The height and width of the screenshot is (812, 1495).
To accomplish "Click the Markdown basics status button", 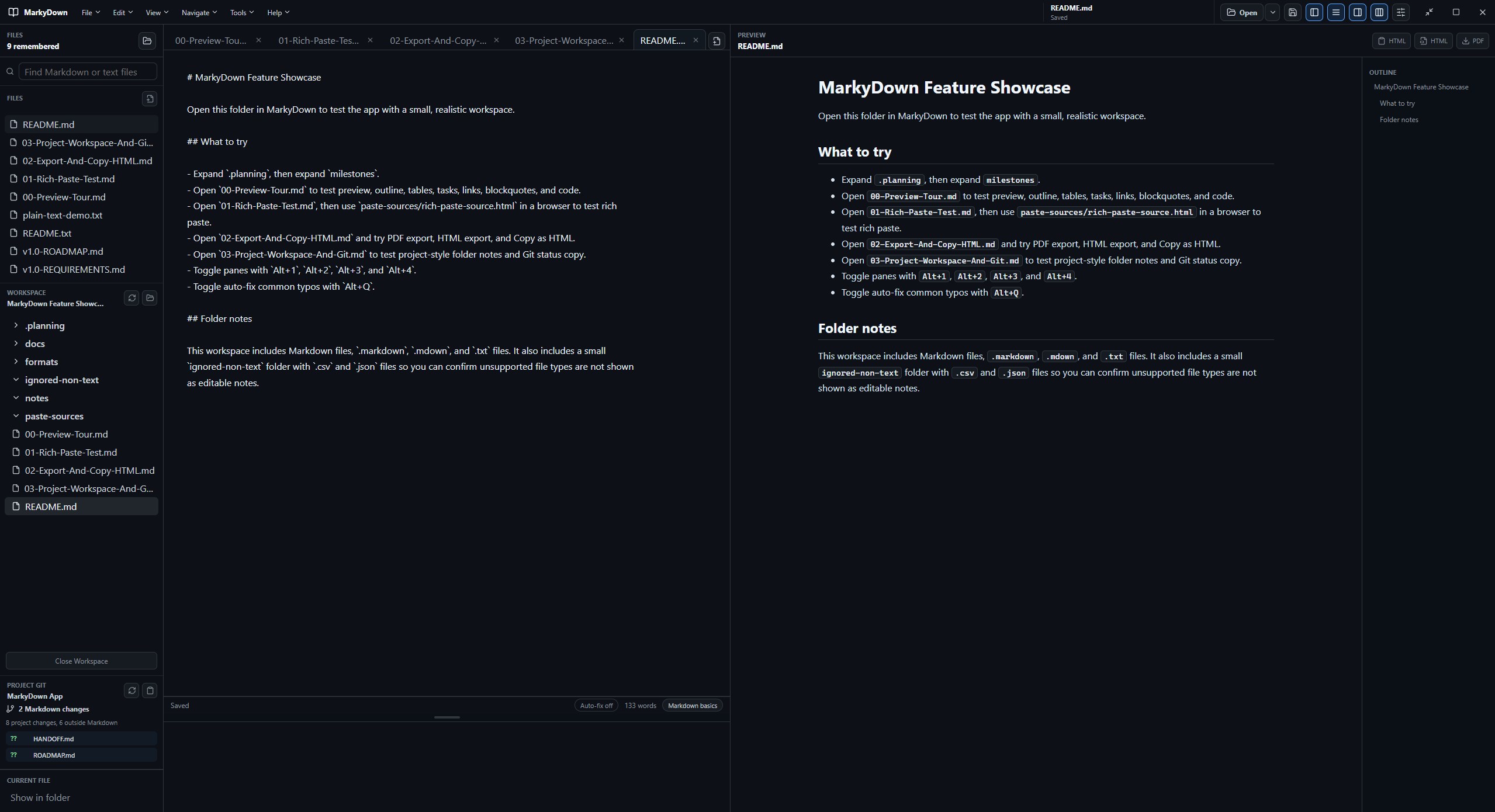I will pyautogui.click(x=693, y=706).
